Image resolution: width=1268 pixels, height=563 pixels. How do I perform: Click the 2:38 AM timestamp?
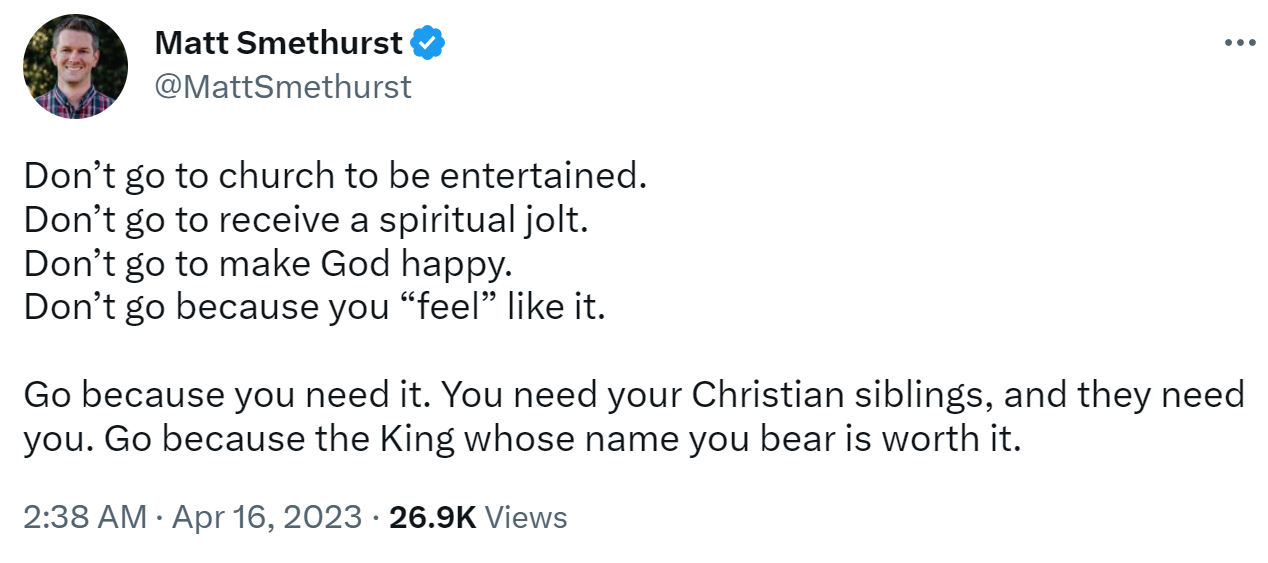[84, 517]
